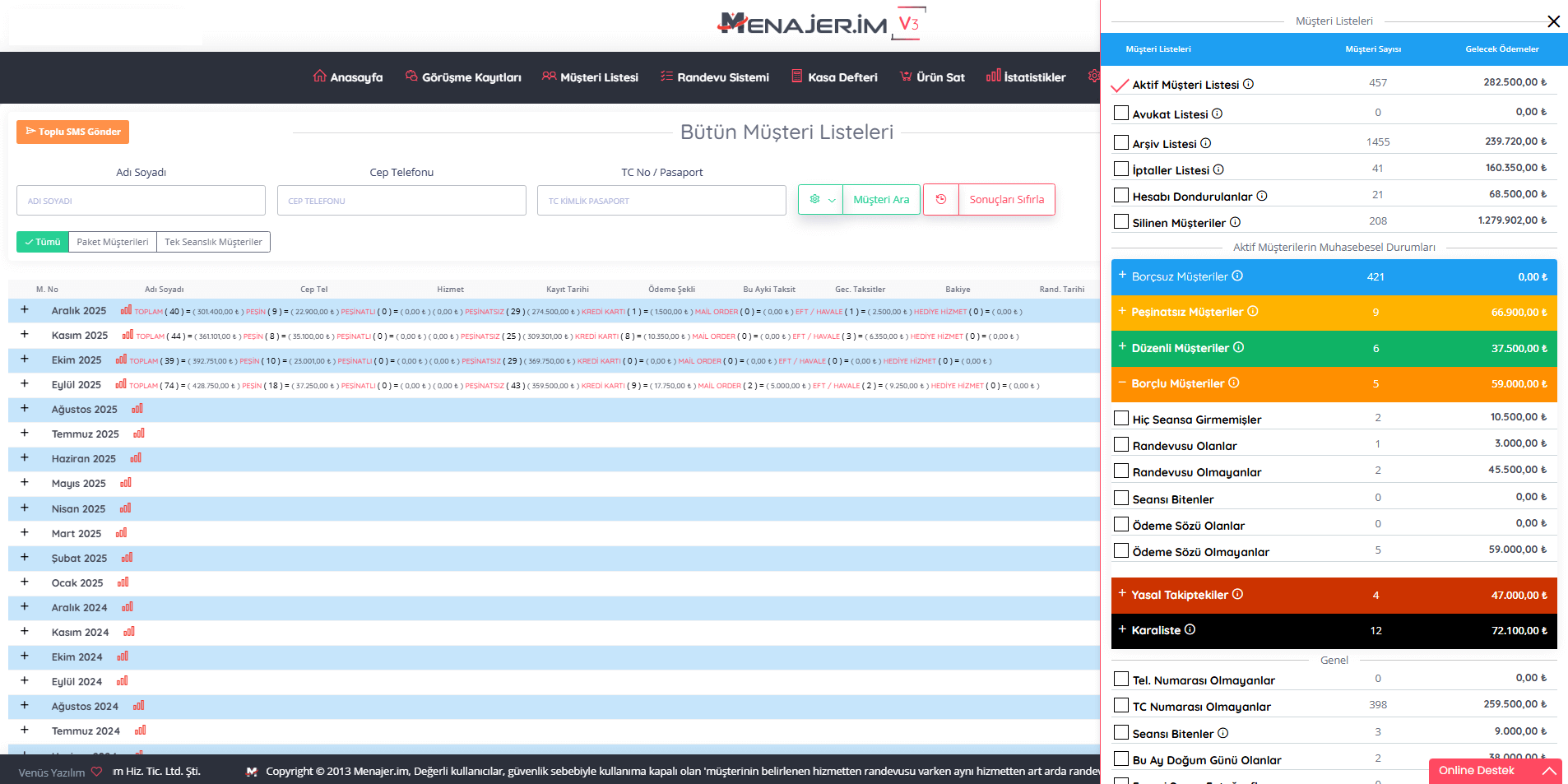Click the bar chart icon next to Aralık 2024
This screenshot has height=784, width=1568.
[128, 607]
